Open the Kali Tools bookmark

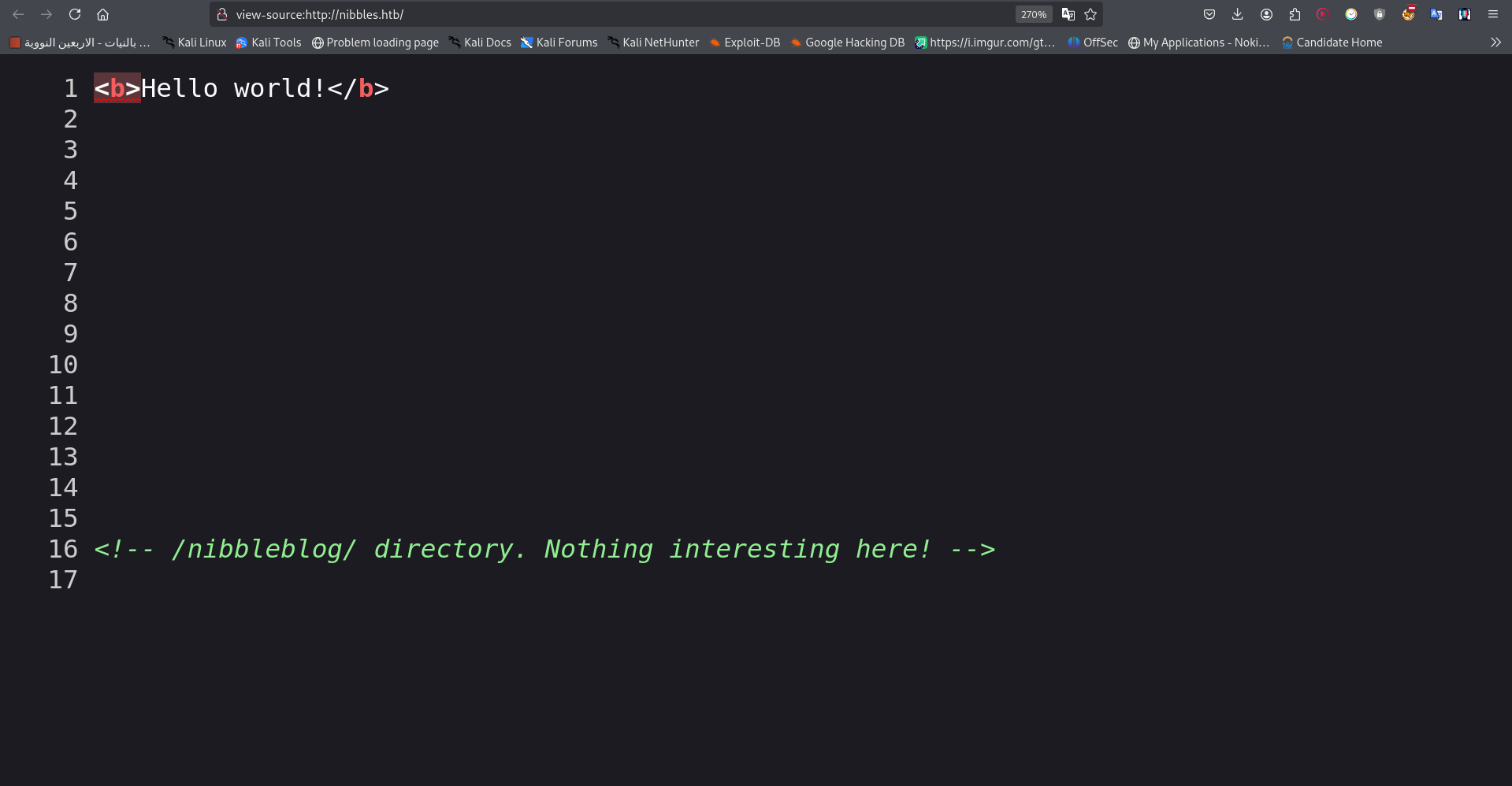pos(269,43)
